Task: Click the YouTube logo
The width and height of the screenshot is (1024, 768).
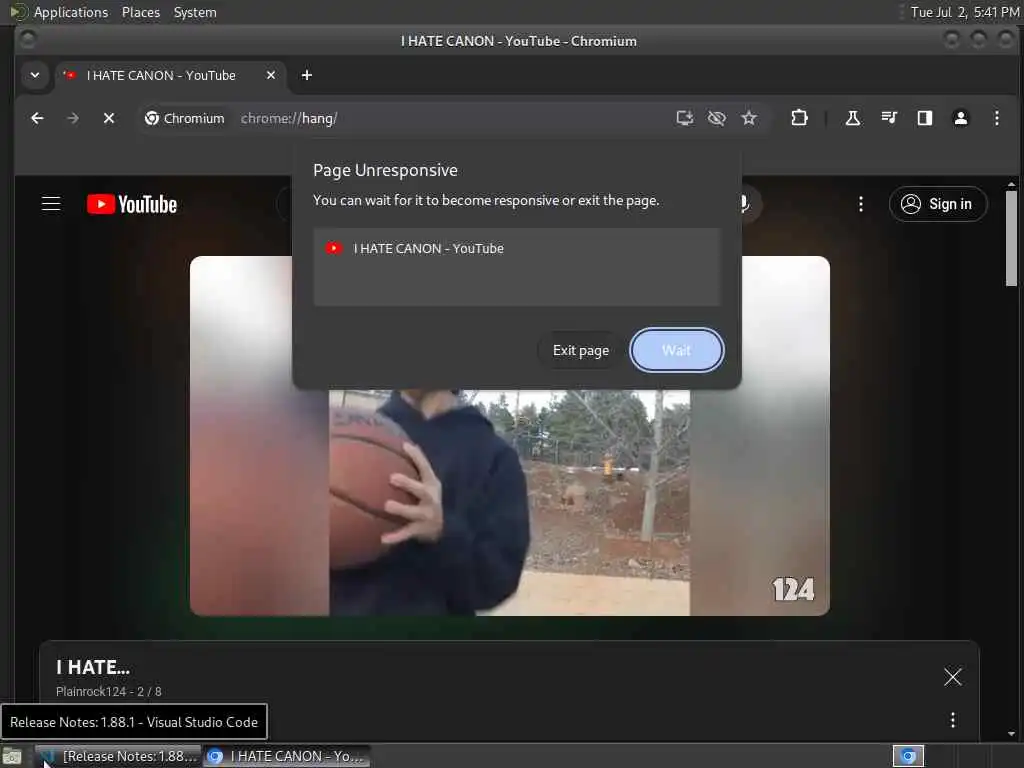Action: tap(132, 204)
